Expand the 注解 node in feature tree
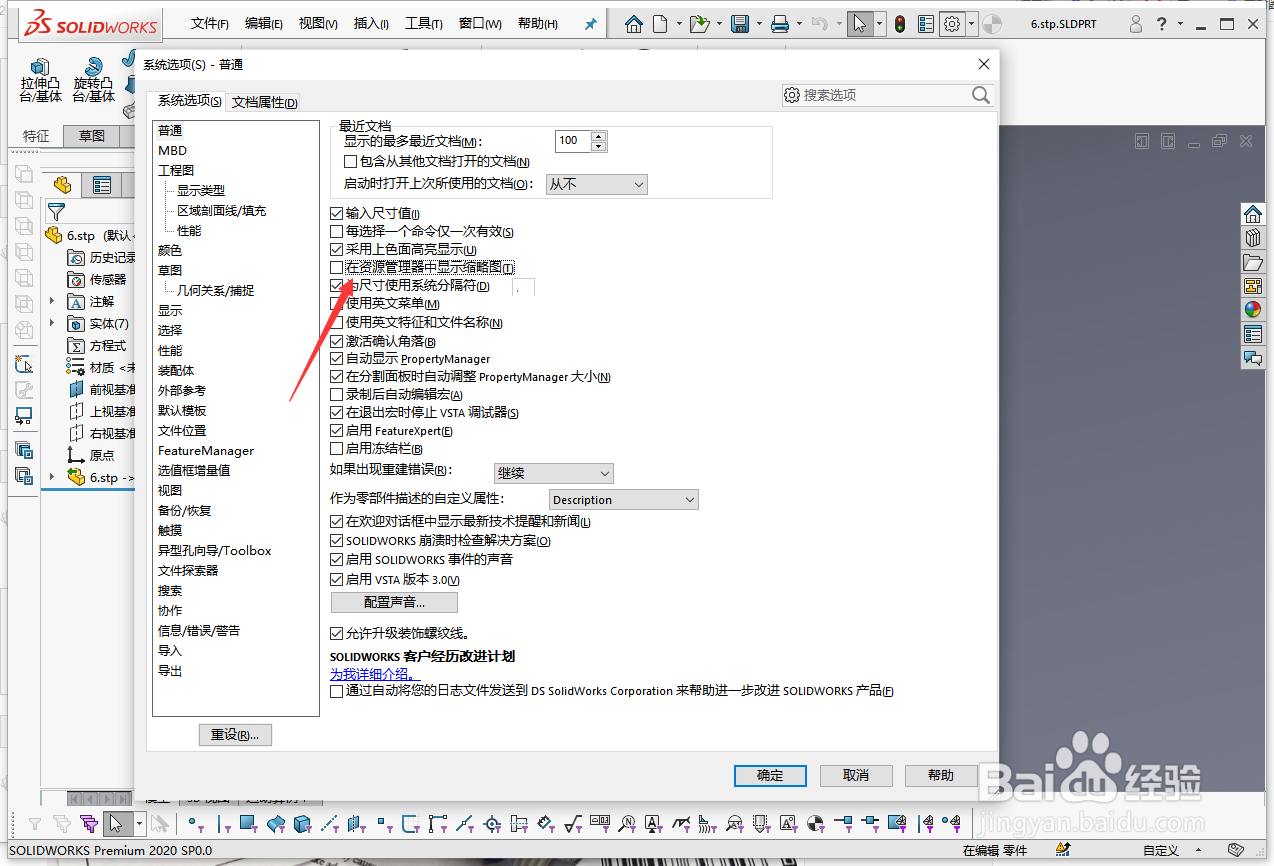Screen dimensions: 1274x866 point(52,301)
